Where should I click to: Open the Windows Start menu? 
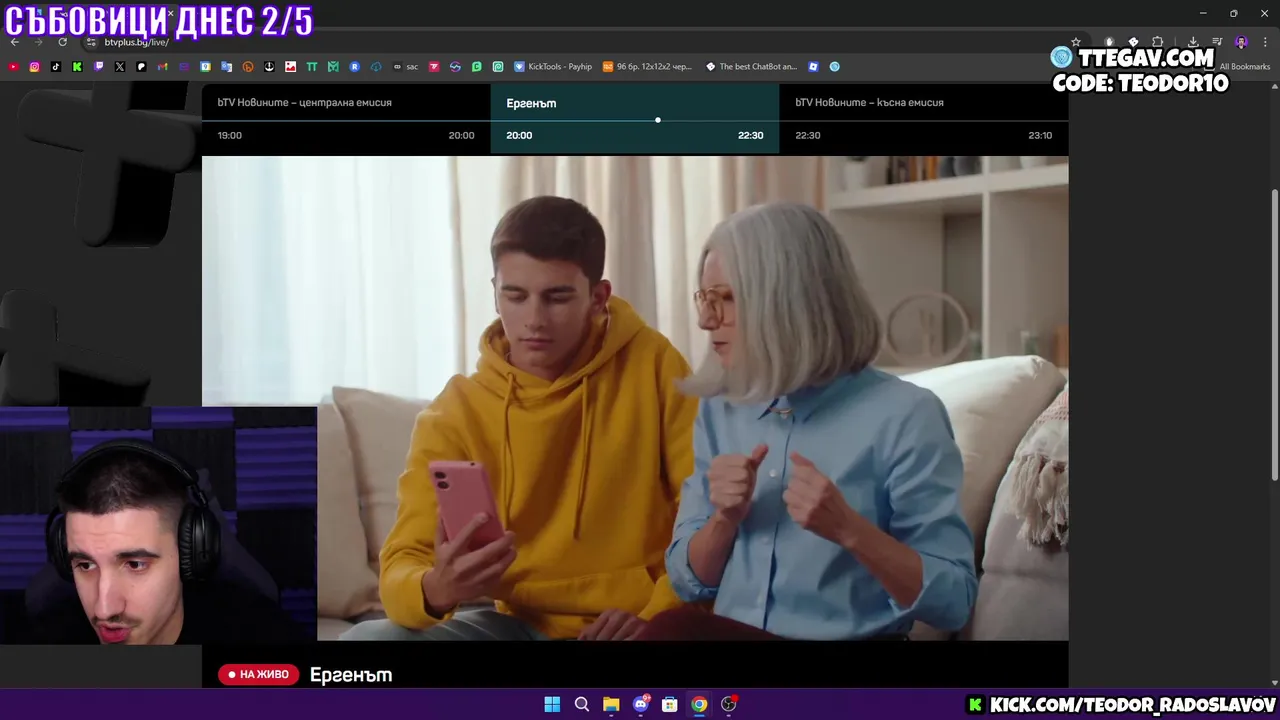[x=552, y=704]
